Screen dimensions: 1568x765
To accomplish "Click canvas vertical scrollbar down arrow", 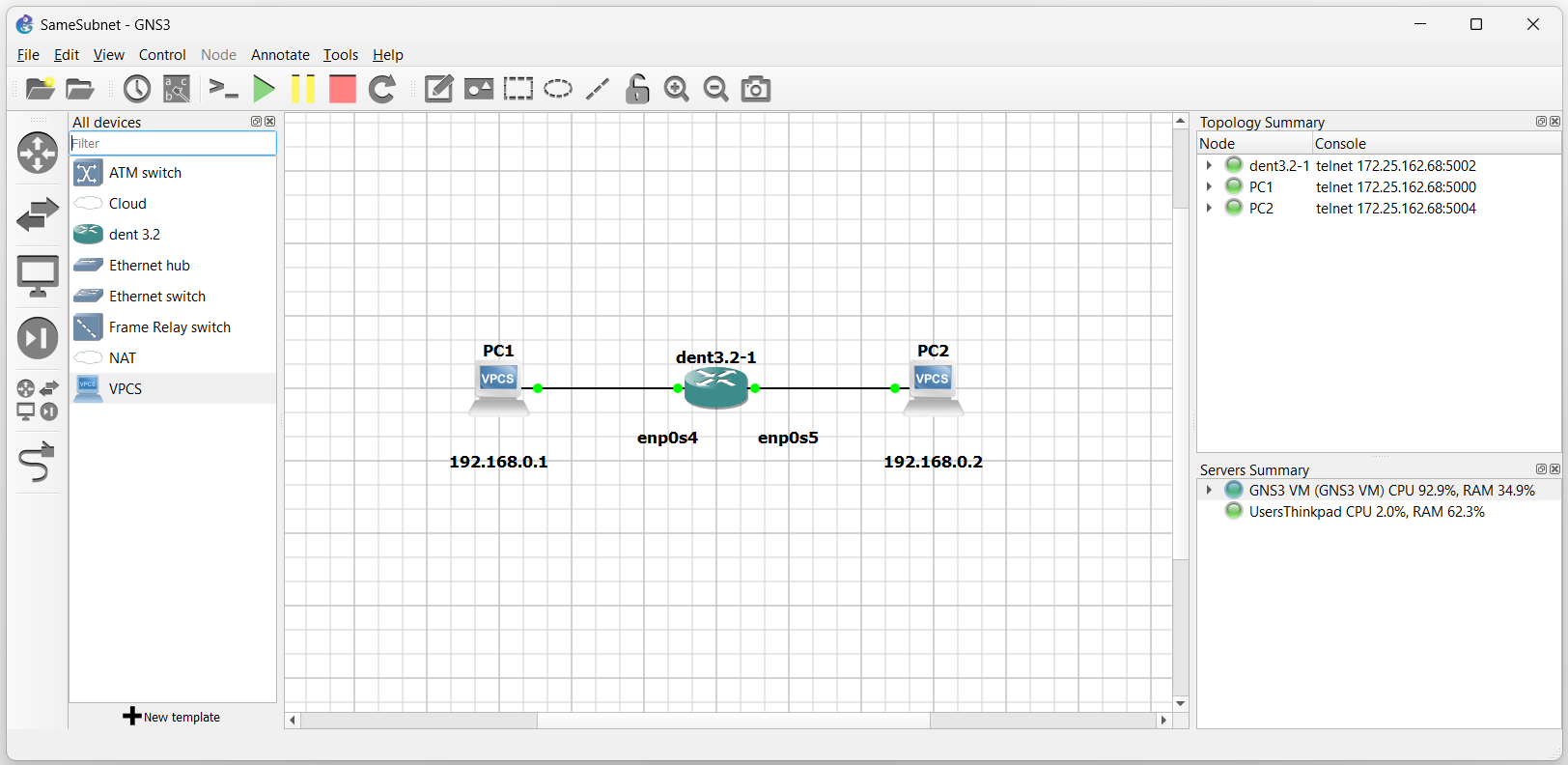I will [1180, 703].
